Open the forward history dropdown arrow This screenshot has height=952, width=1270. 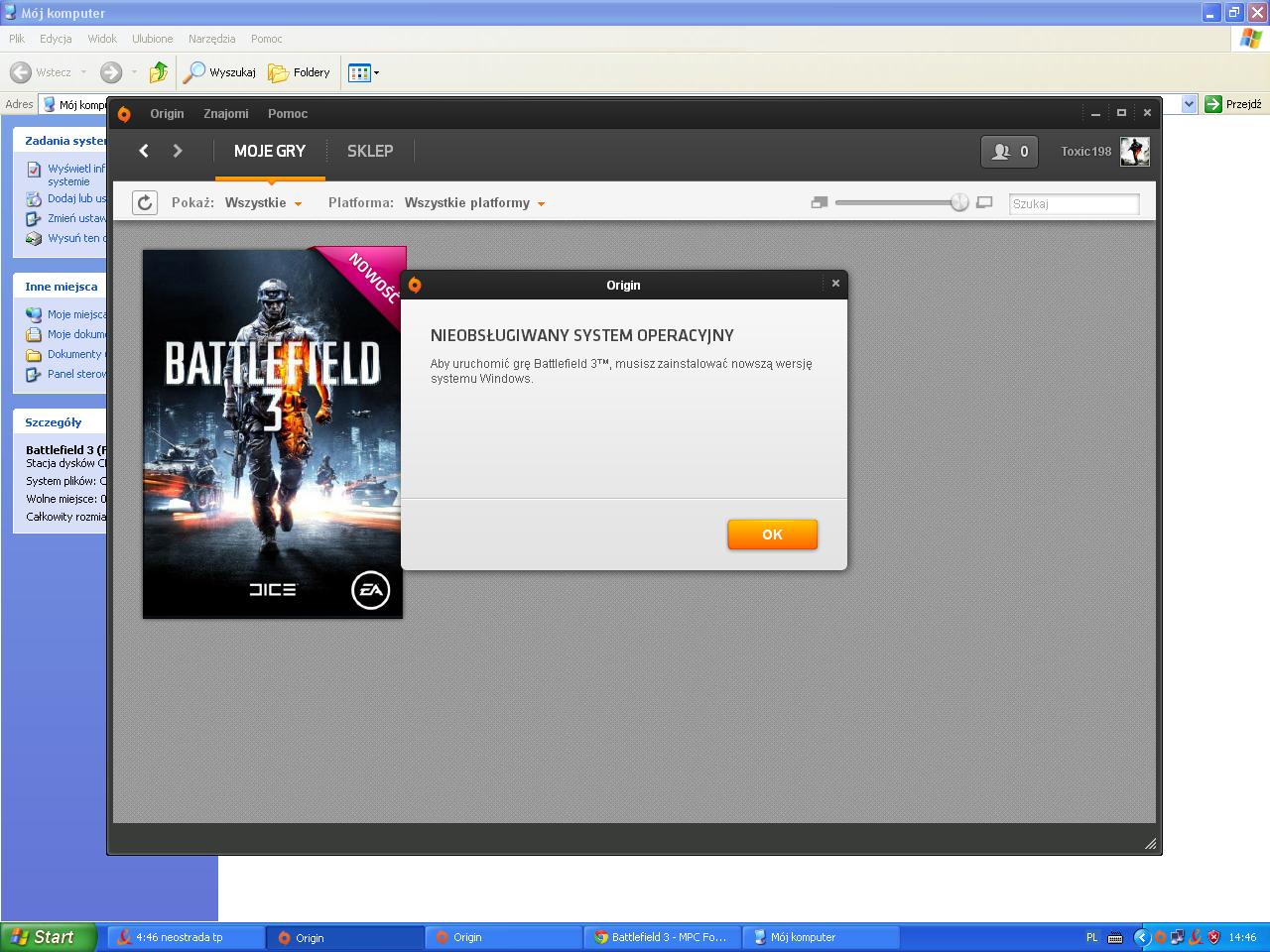[x=134, y=72]
